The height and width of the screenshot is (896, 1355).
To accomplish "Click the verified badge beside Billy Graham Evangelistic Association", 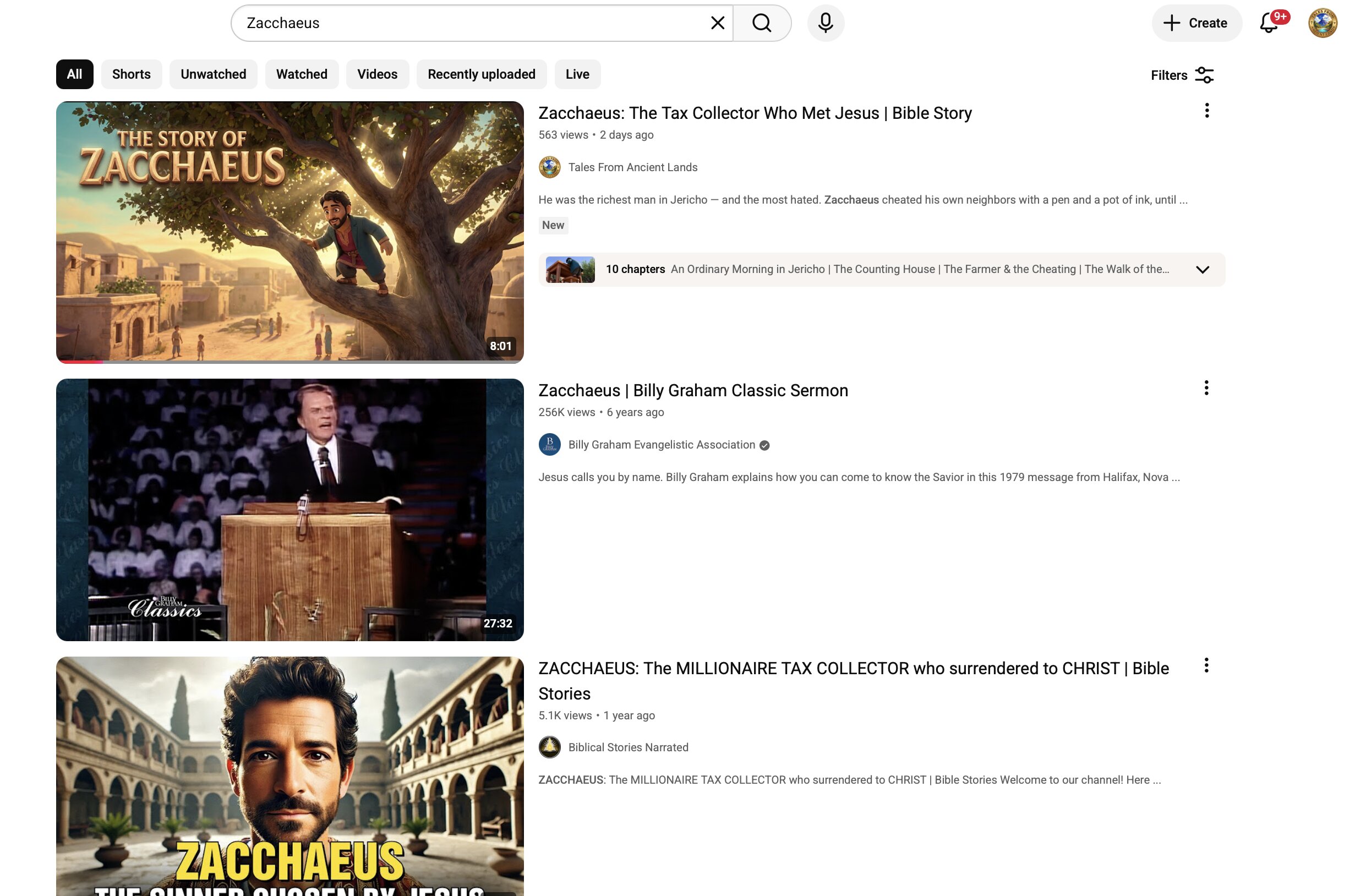I will click(764, 445).
